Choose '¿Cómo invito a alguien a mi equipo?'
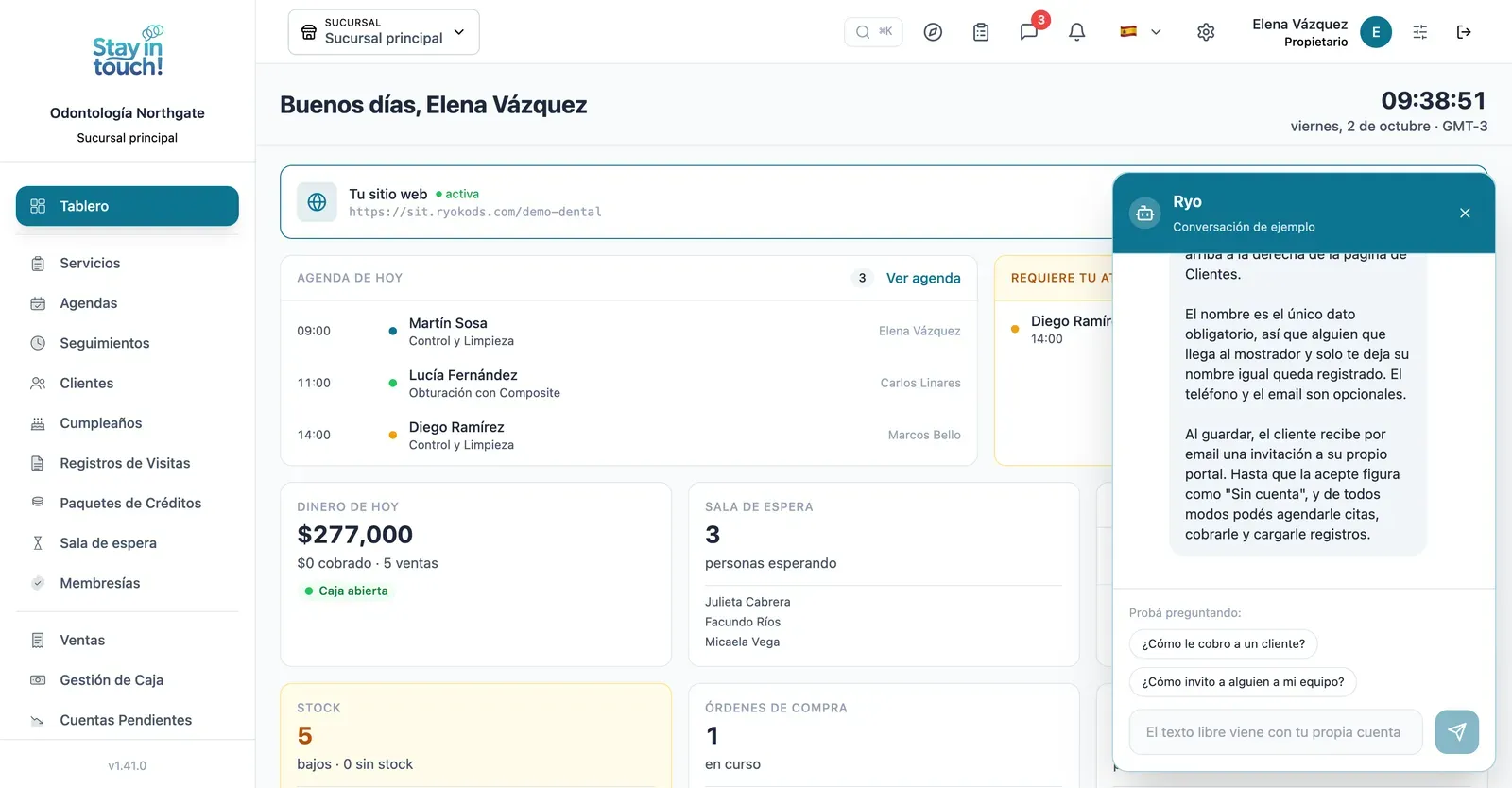The image size is (1512, 788). tap(1243, 681)
